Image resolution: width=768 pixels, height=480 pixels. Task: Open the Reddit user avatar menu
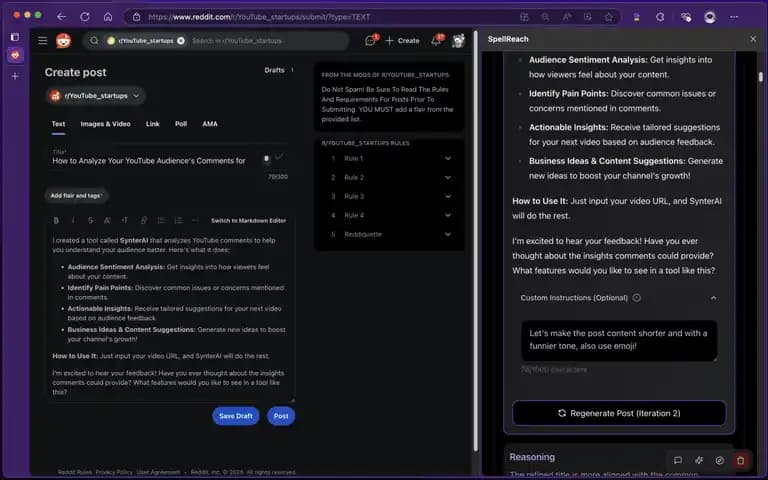(x=458, y=41)
